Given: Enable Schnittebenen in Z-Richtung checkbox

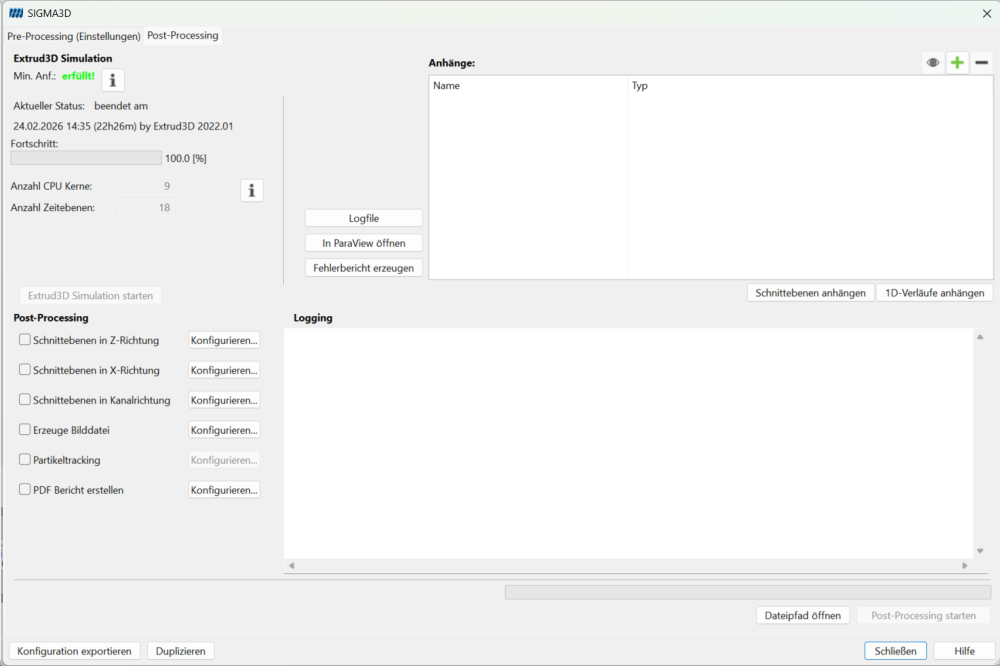Looking at the screenshot, I should click(x=25, y=339).
